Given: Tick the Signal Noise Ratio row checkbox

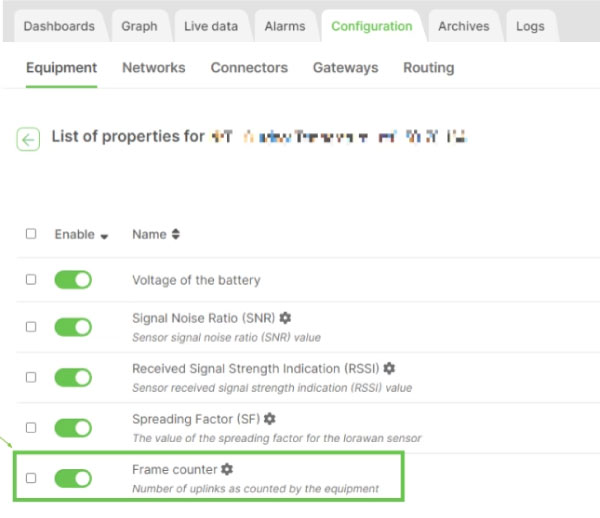Looking at the screenshot, I should 31,327.
